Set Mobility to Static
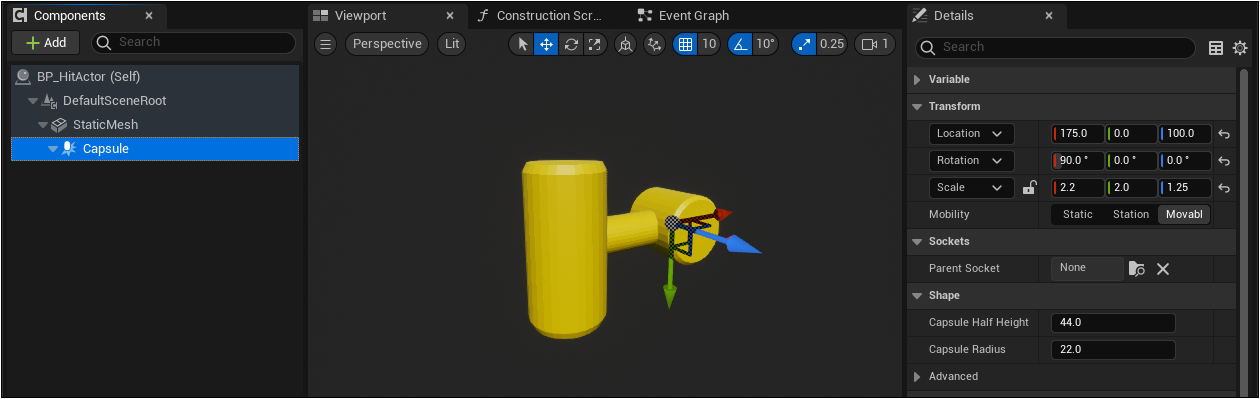The height and width of the screenshot is (399, 1260). [1077, 214]
